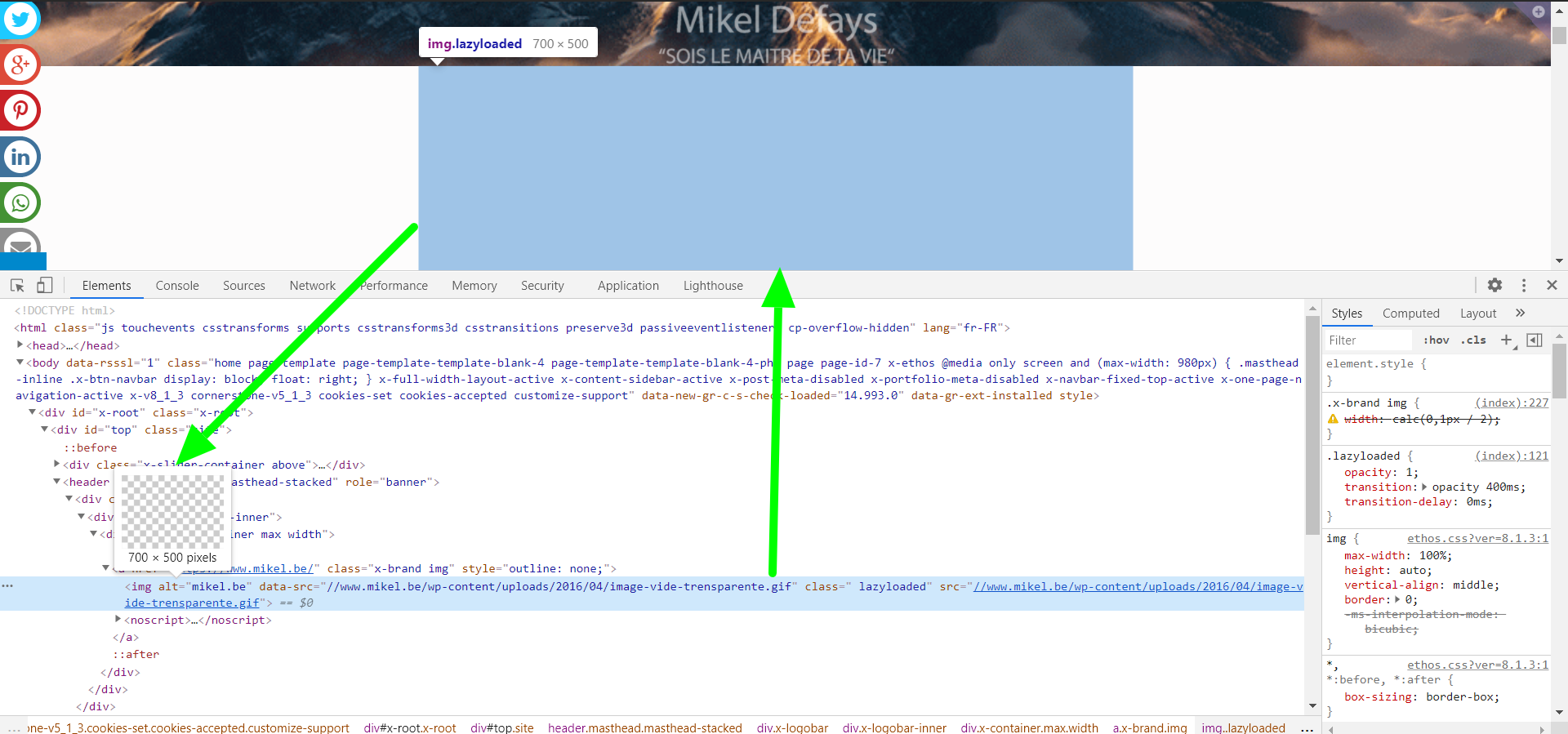Open ethos.css link for the universal selector rule

click(1477, 665)
